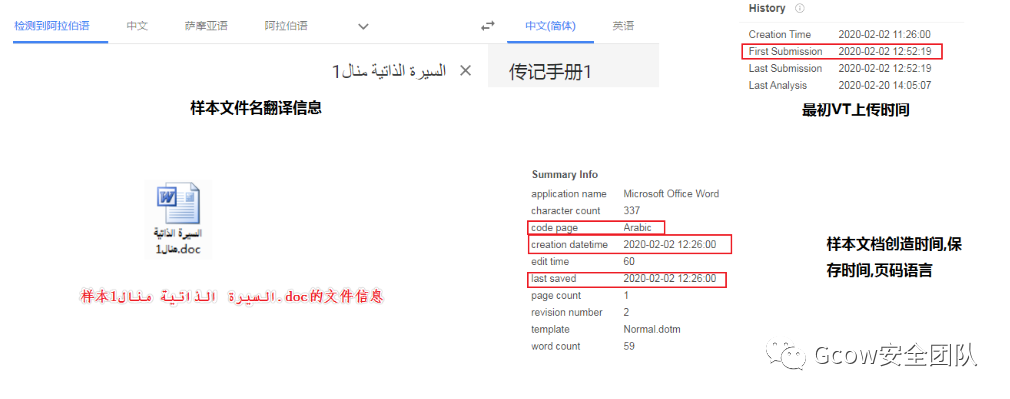The height and width of the screenshot is (399, 1010).
Task: Click word count value 59
Action: tap(629, 346)
